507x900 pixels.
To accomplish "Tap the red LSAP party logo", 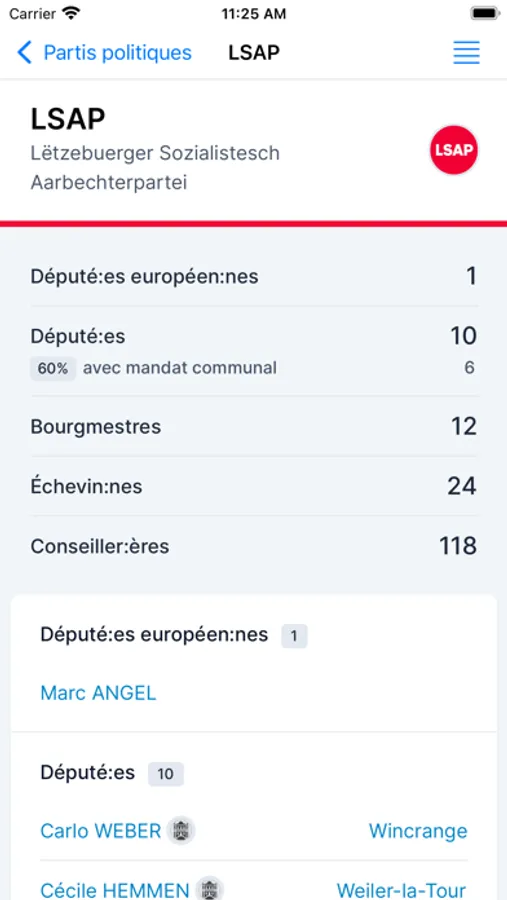I will point(454,150).
